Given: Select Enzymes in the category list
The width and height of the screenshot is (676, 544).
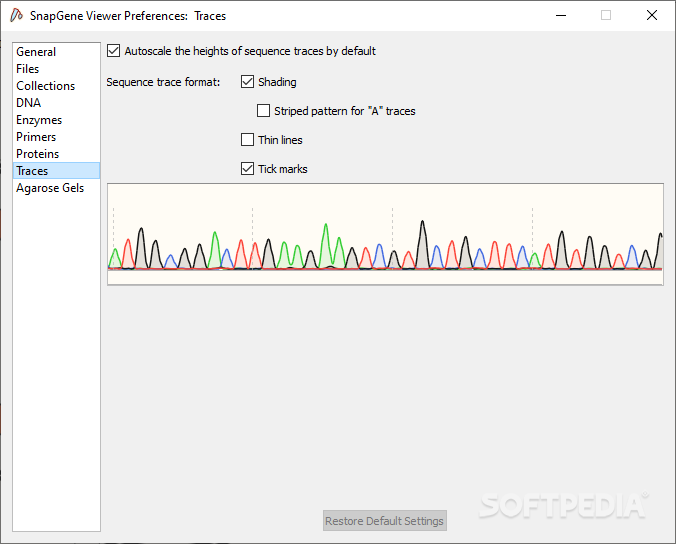Looking at the screenshot, I should [x=39, y=120].
